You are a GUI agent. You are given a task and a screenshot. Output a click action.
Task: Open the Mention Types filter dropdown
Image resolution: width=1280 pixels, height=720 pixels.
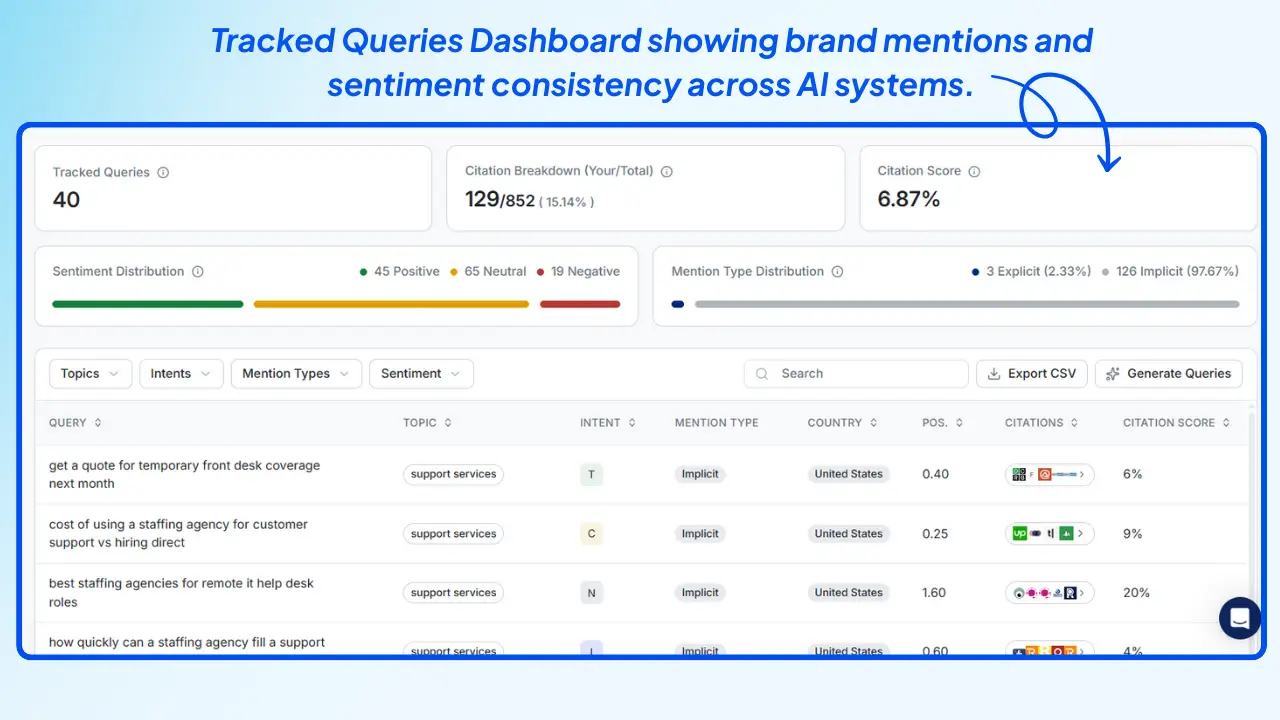[296, 373]
